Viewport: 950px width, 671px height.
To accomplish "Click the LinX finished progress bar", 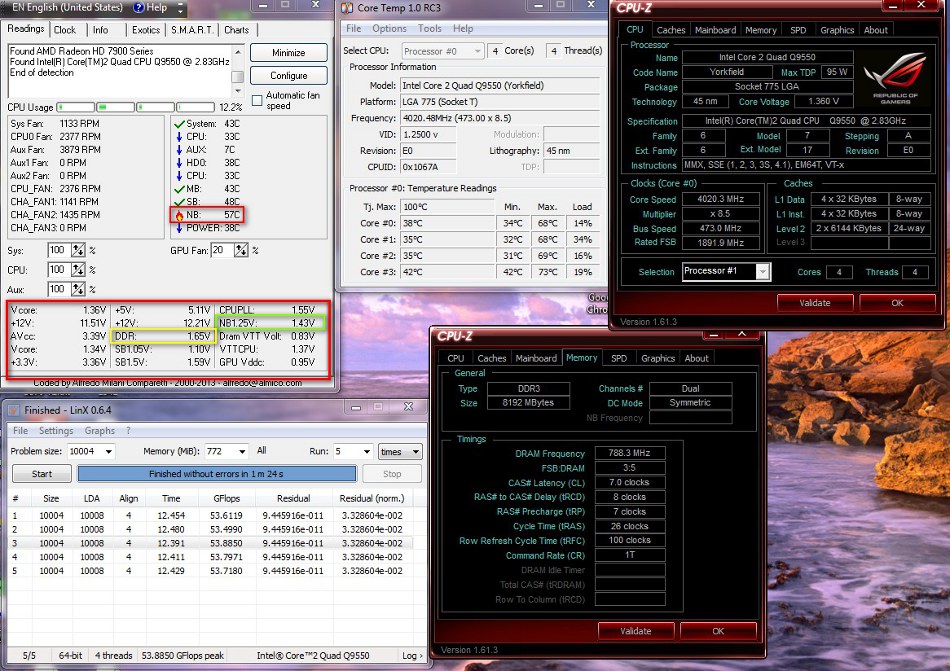I will 216,474.
